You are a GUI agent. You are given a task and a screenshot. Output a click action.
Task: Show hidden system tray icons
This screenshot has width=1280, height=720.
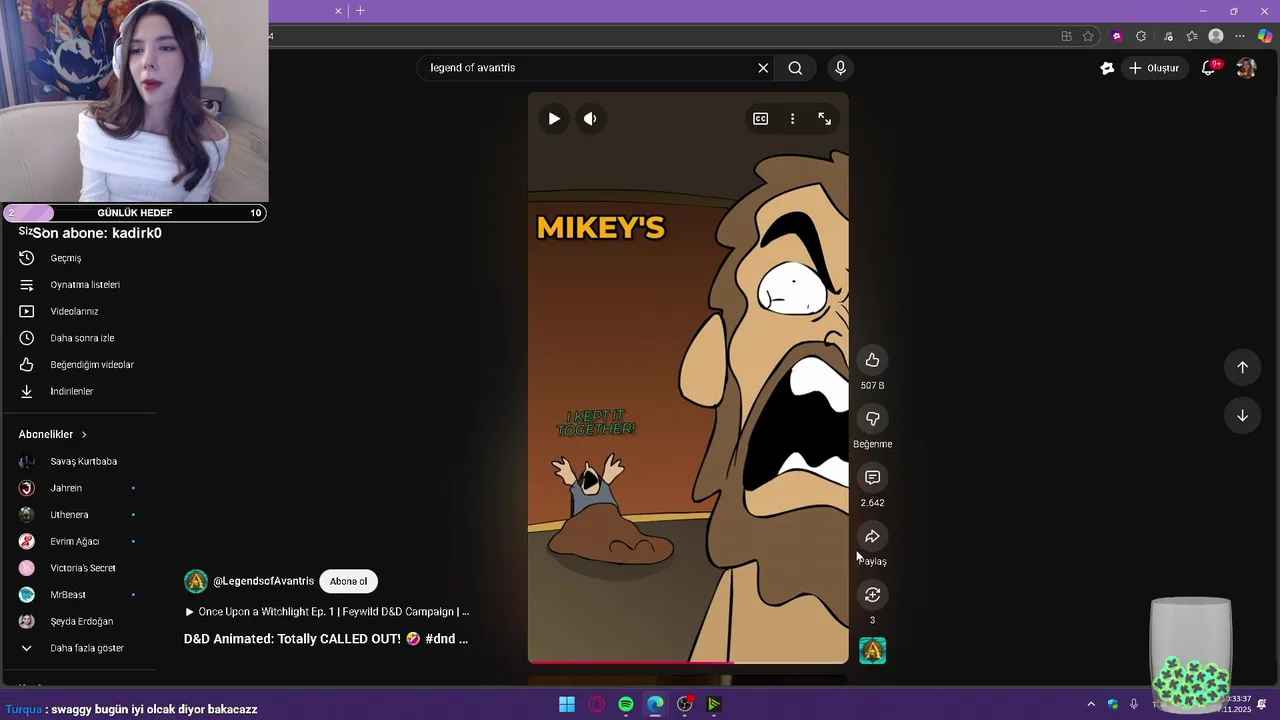pos(1091,704)
